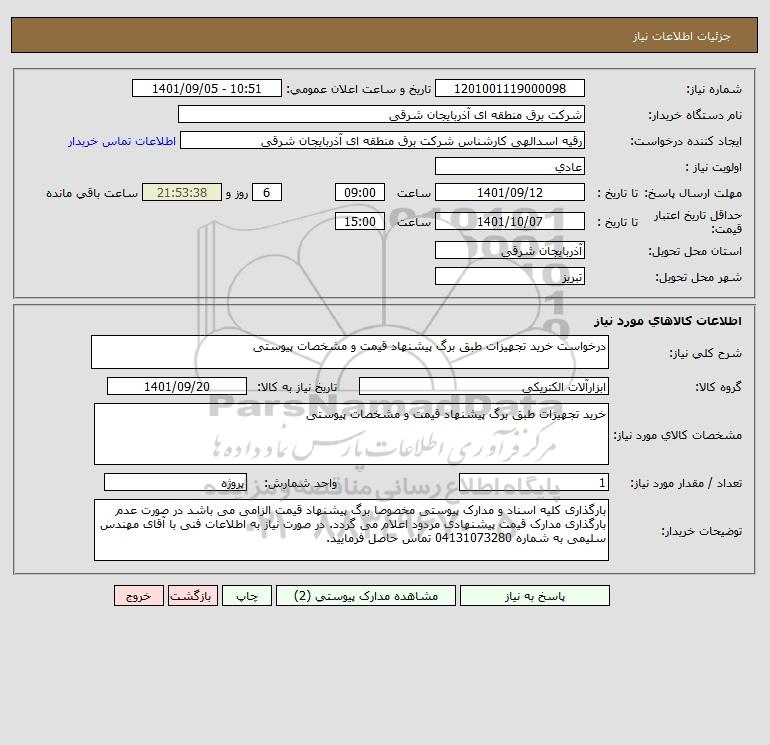Click 'تاریخ نیاز به کالا:' label
770x745 pixels.
click(x=298, y=387)
